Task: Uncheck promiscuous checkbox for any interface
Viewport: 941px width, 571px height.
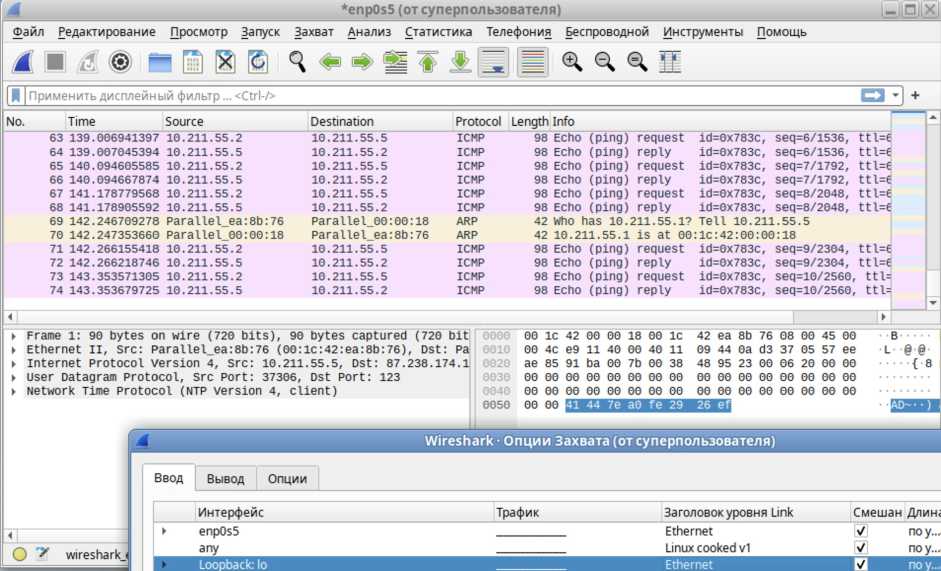Action: click(x=861, y=548)
